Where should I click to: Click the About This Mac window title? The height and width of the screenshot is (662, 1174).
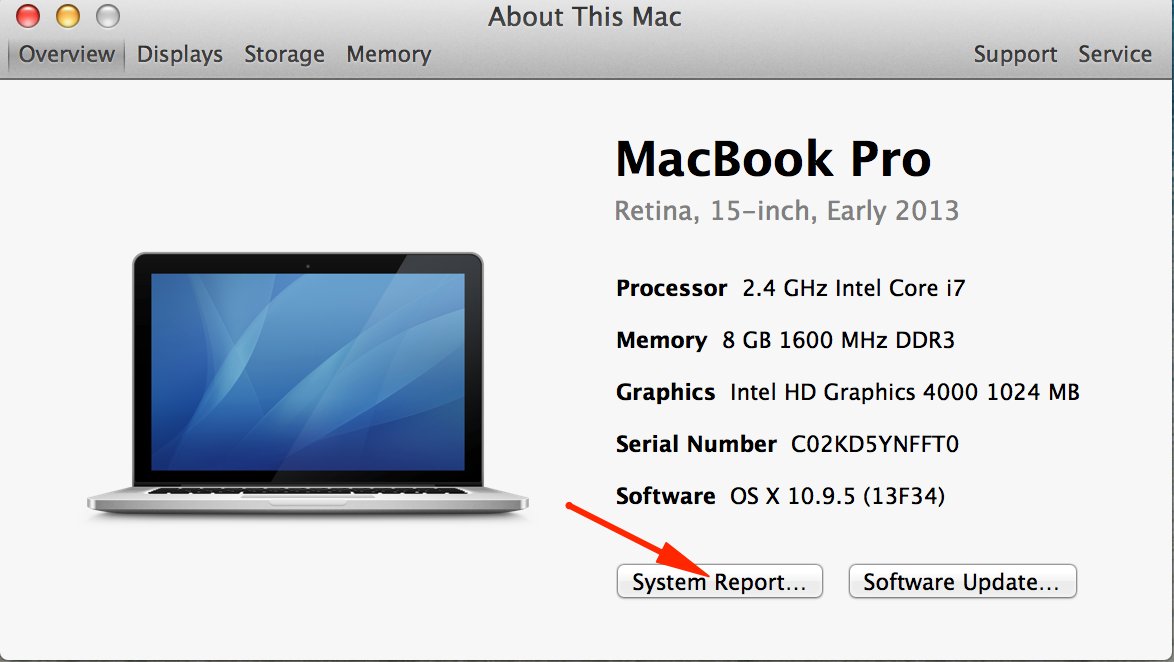[x=585, y=16]
